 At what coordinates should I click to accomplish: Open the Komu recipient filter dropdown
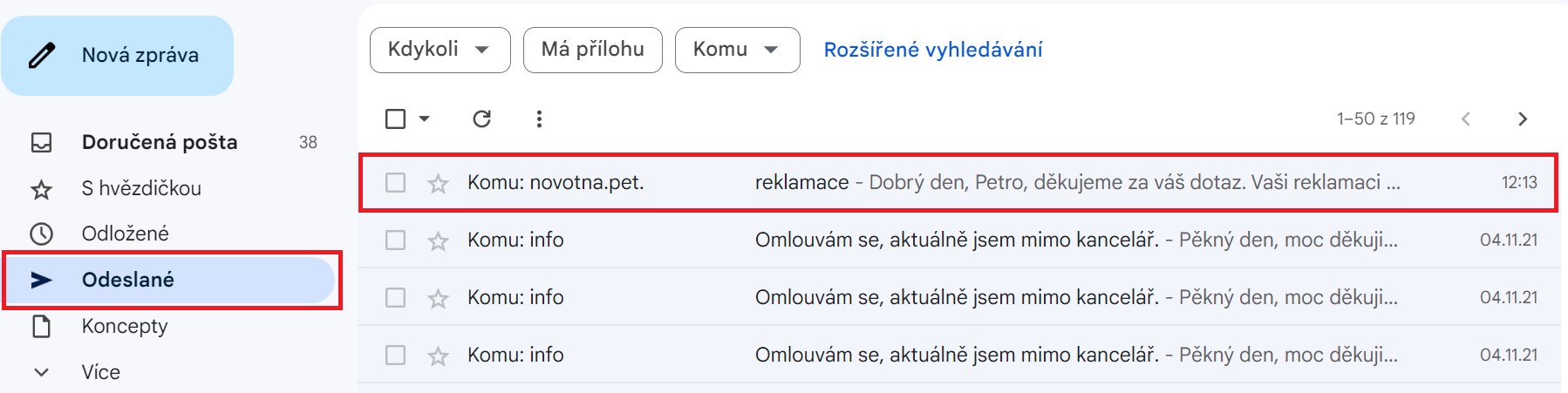(x=737, y=50)
